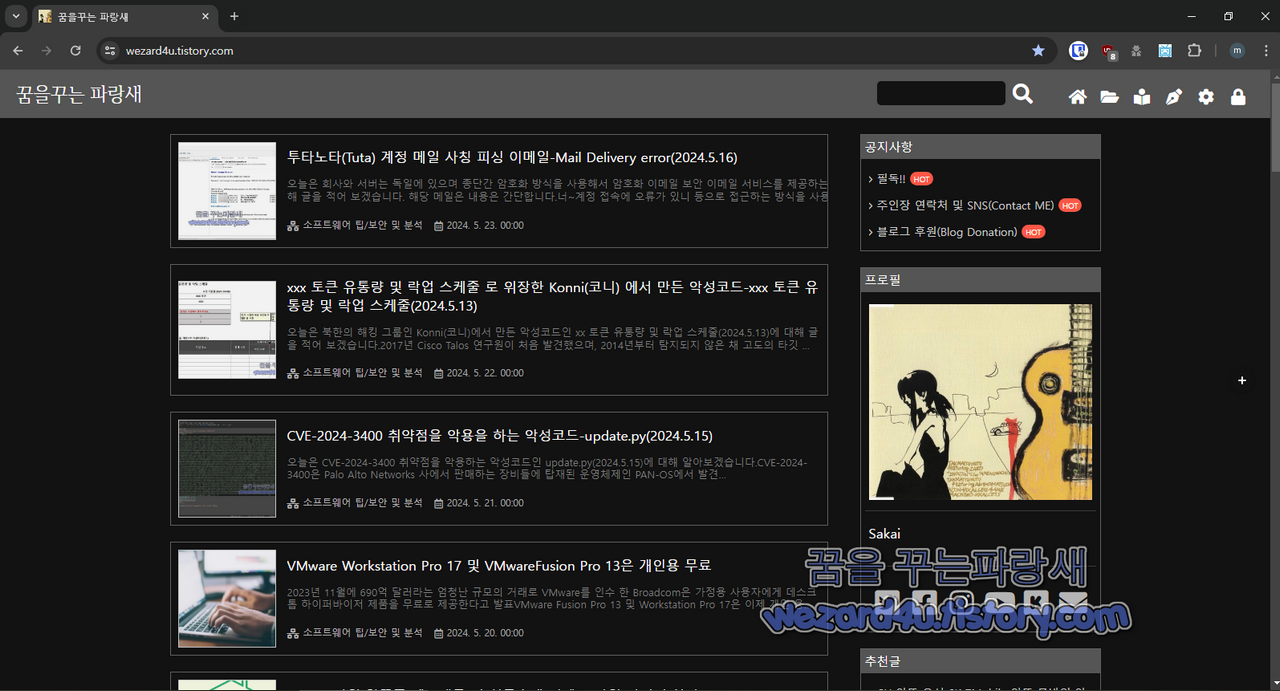Click the 추천글 sidebar header

click(980, 661)
